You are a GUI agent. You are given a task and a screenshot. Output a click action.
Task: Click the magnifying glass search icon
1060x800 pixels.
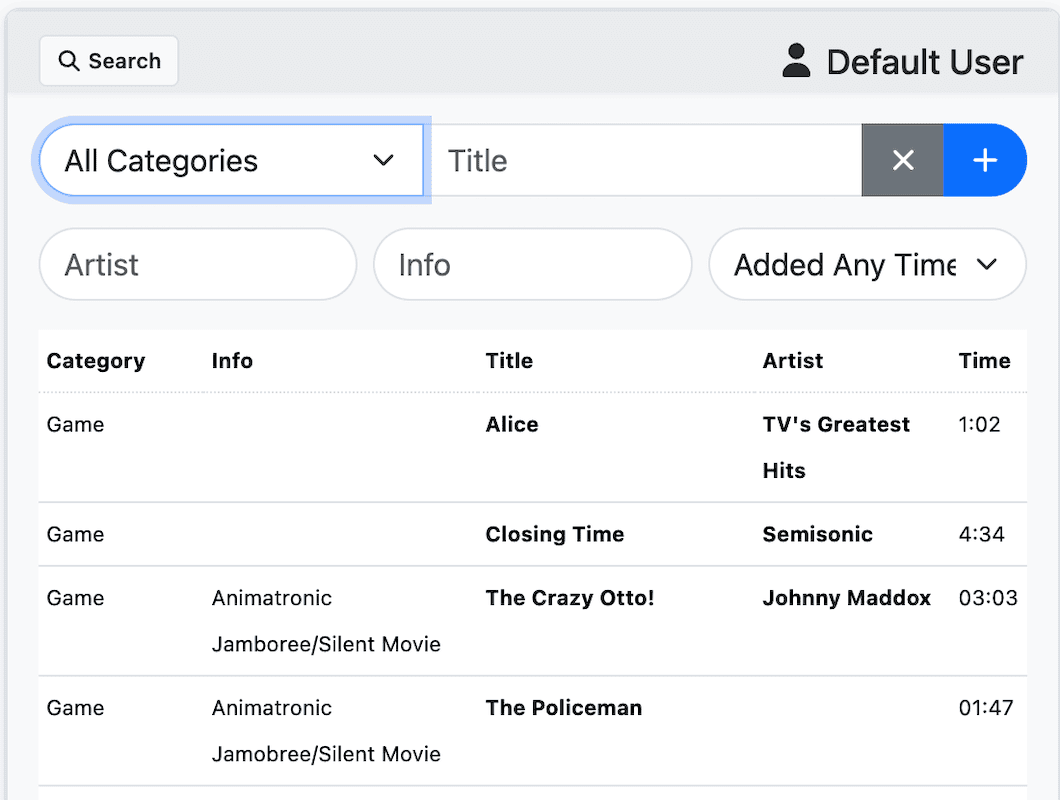69,61
